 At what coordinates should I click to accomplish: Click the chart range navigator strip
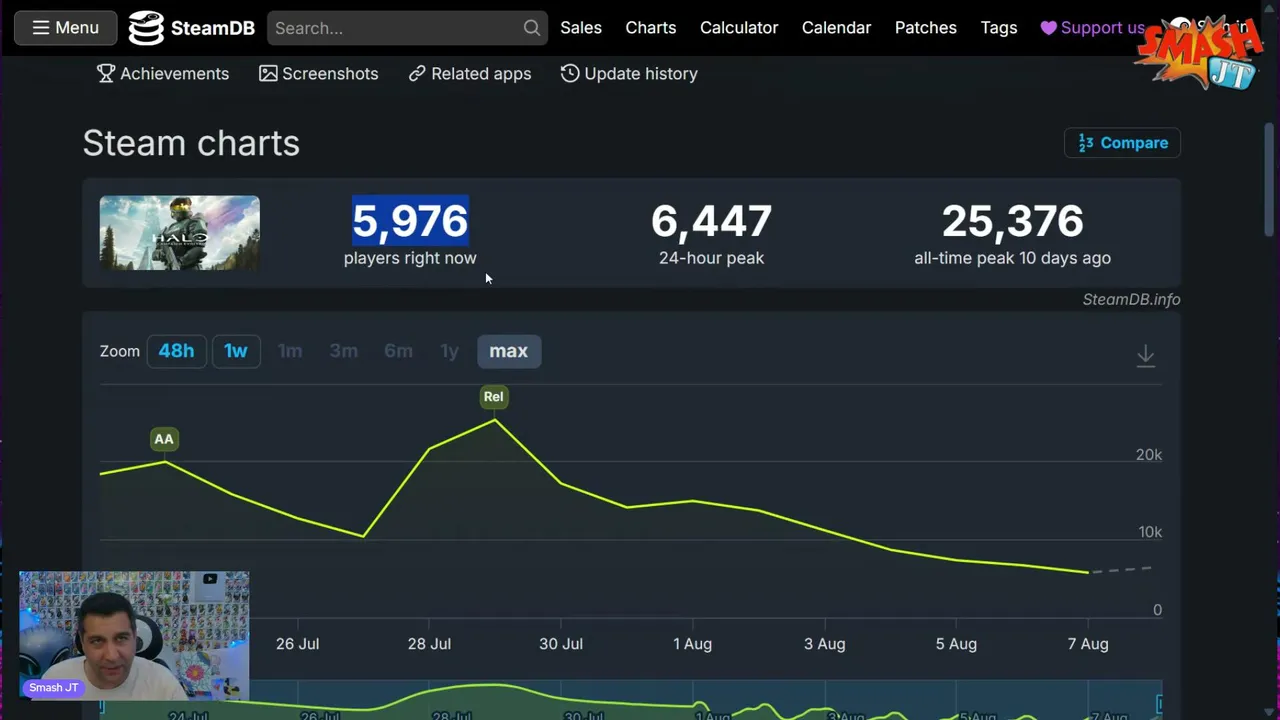[631, 699]
